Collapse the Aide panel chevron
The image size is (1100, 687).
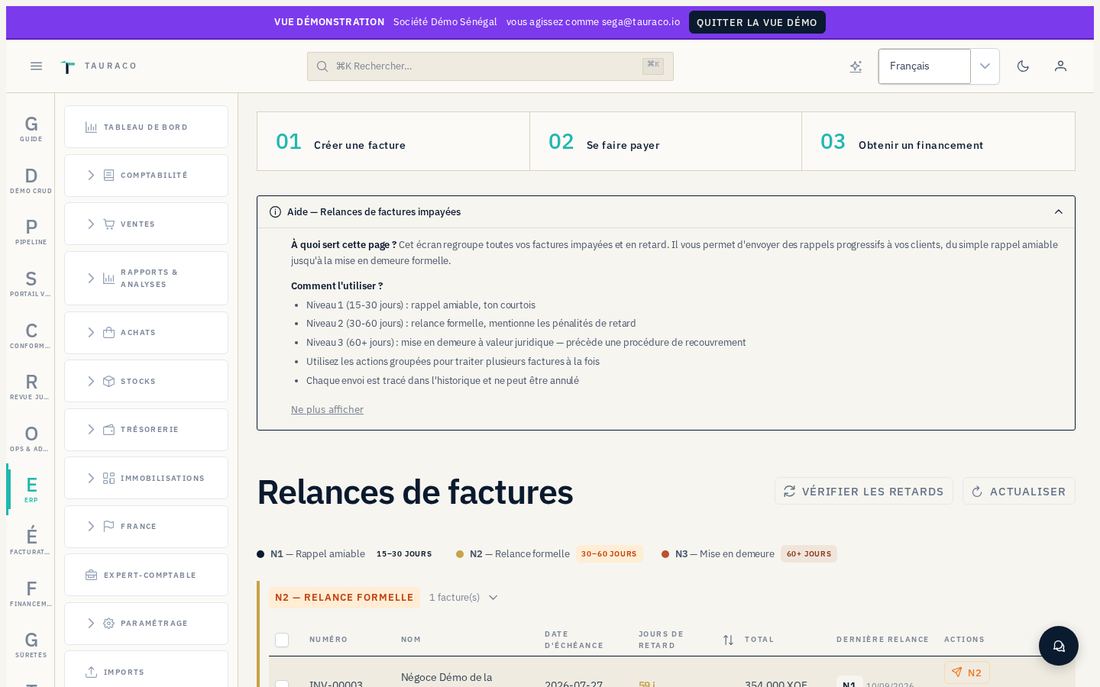tap(1059, 212)
